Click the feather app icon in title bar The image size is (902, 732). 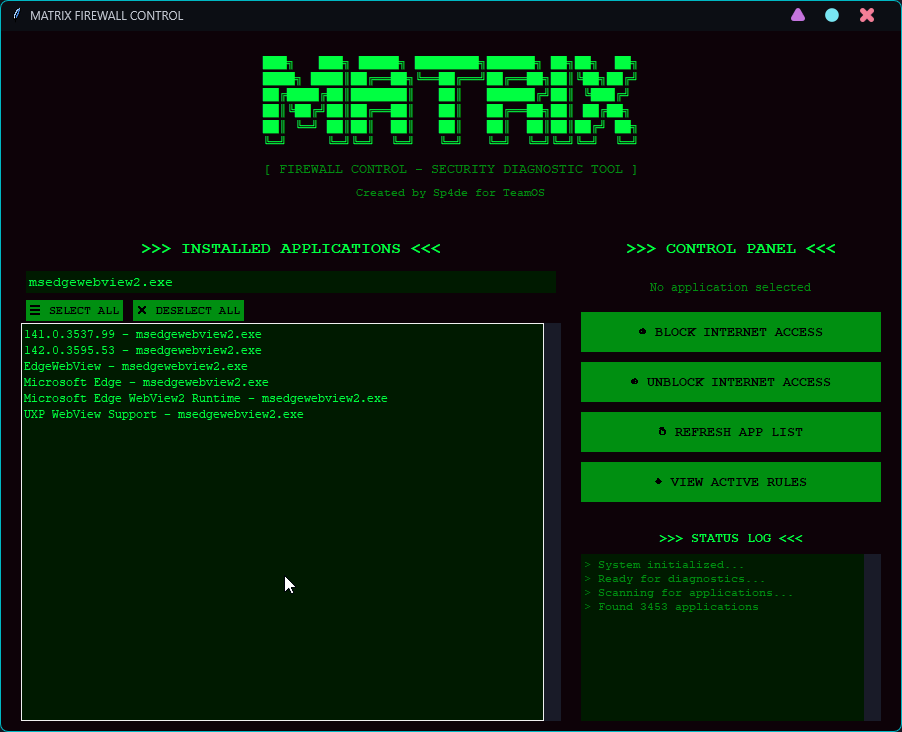click(x=17, y=15)
